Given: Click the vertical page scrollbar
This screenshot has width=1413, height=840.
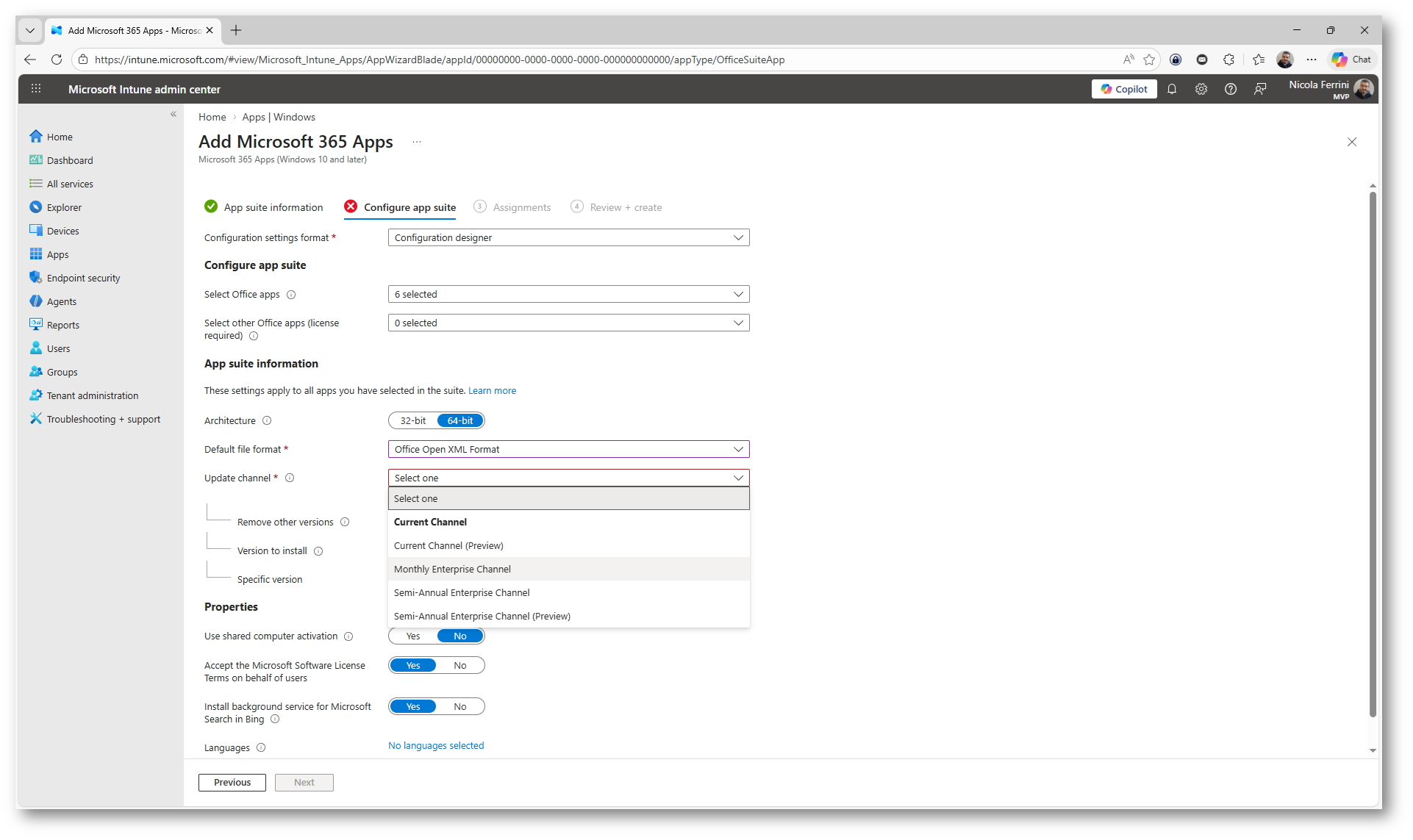Looking at the screenshot, I should [1372, 456].
